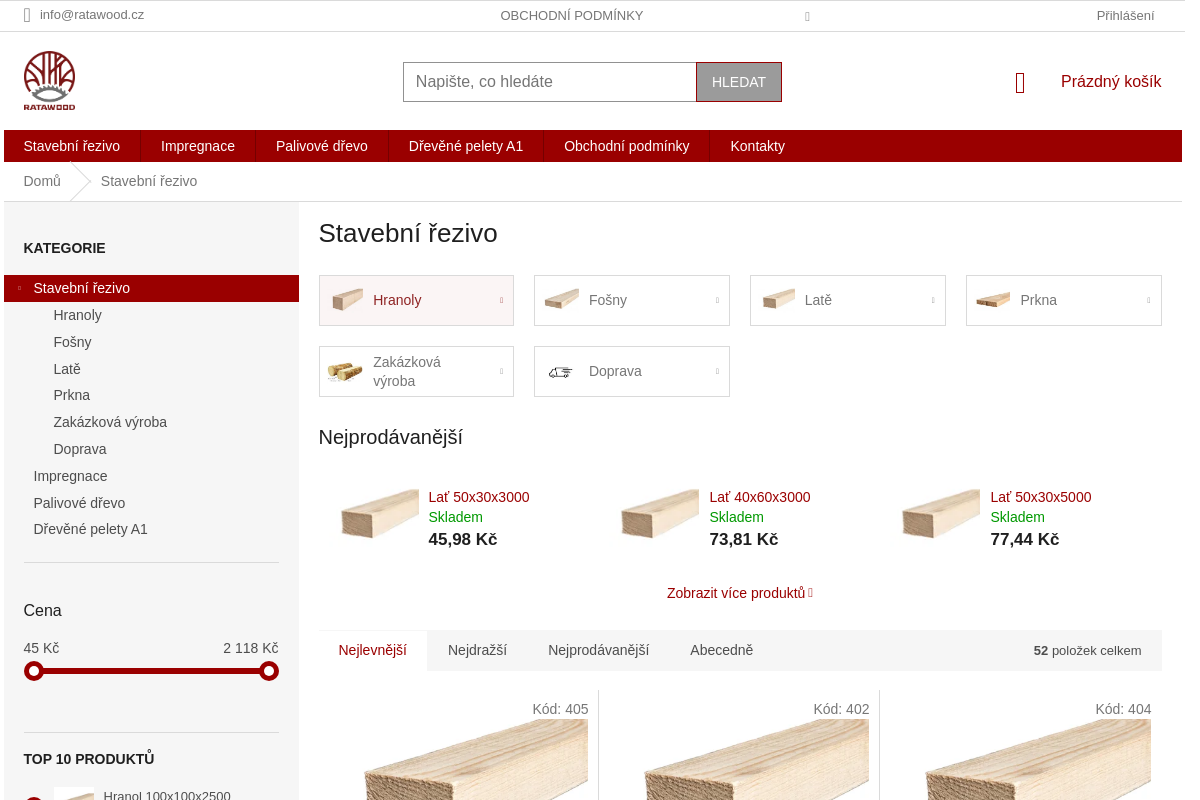Click the Lať 50x30x3000 product image
The height and width of the screenshot is (800, 1200).
coord(379,514)
